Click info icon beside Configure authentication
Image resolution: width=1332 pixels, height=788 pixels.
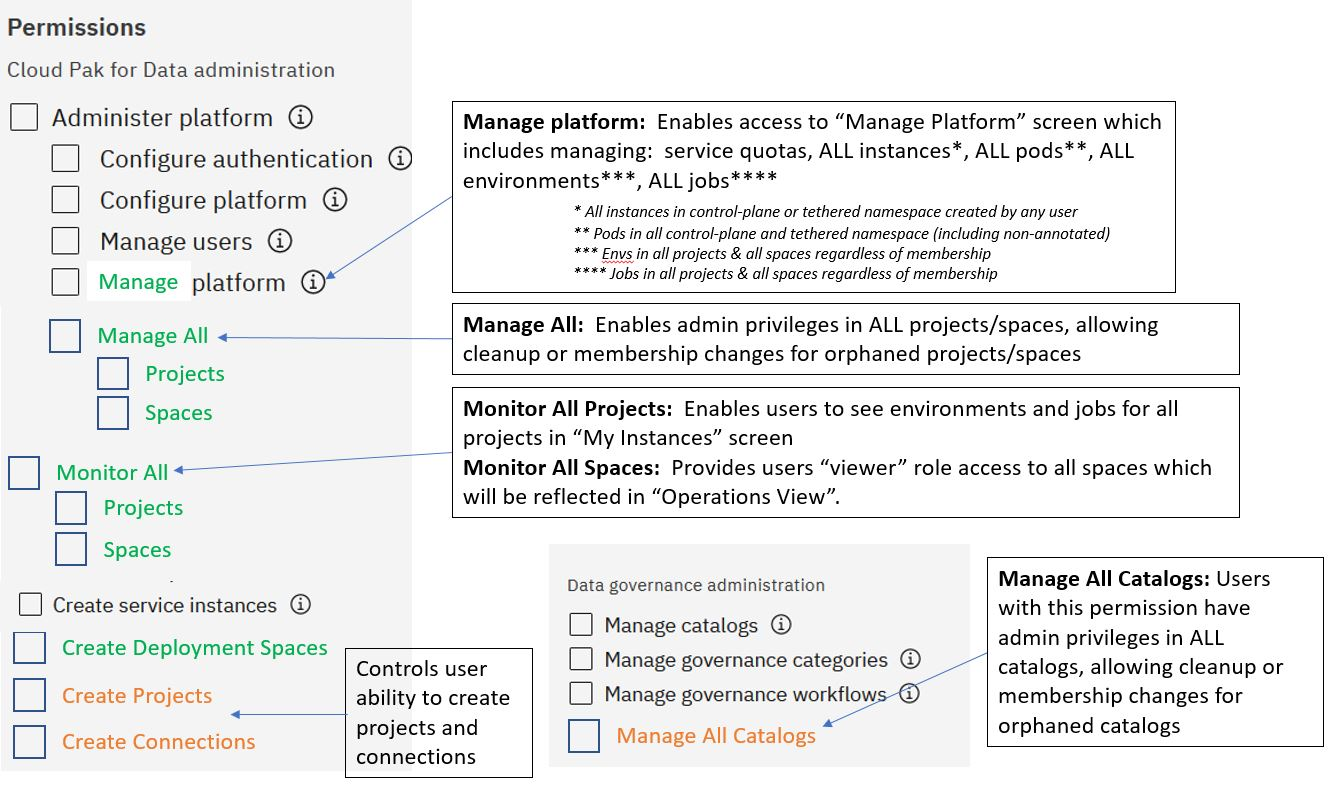(400, 158)
